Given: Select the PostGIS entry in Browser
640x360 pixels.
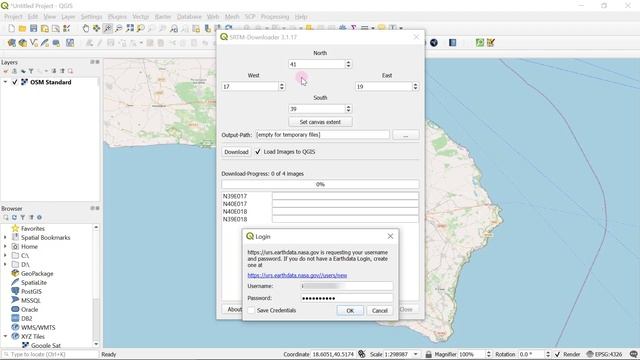Looking at the screenshot, I should pos(31,291).
